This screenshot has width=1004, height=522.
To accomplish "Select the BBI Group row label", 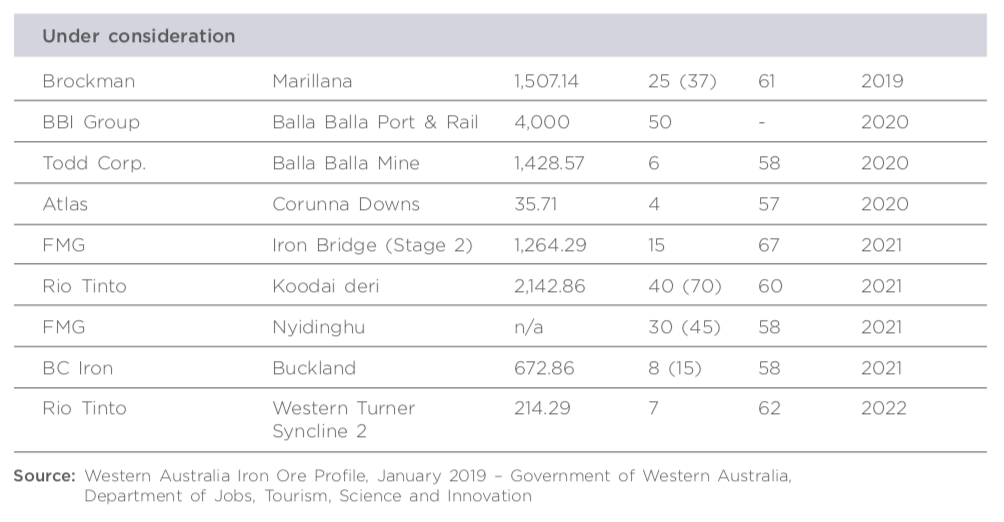I will click(91, 122).
